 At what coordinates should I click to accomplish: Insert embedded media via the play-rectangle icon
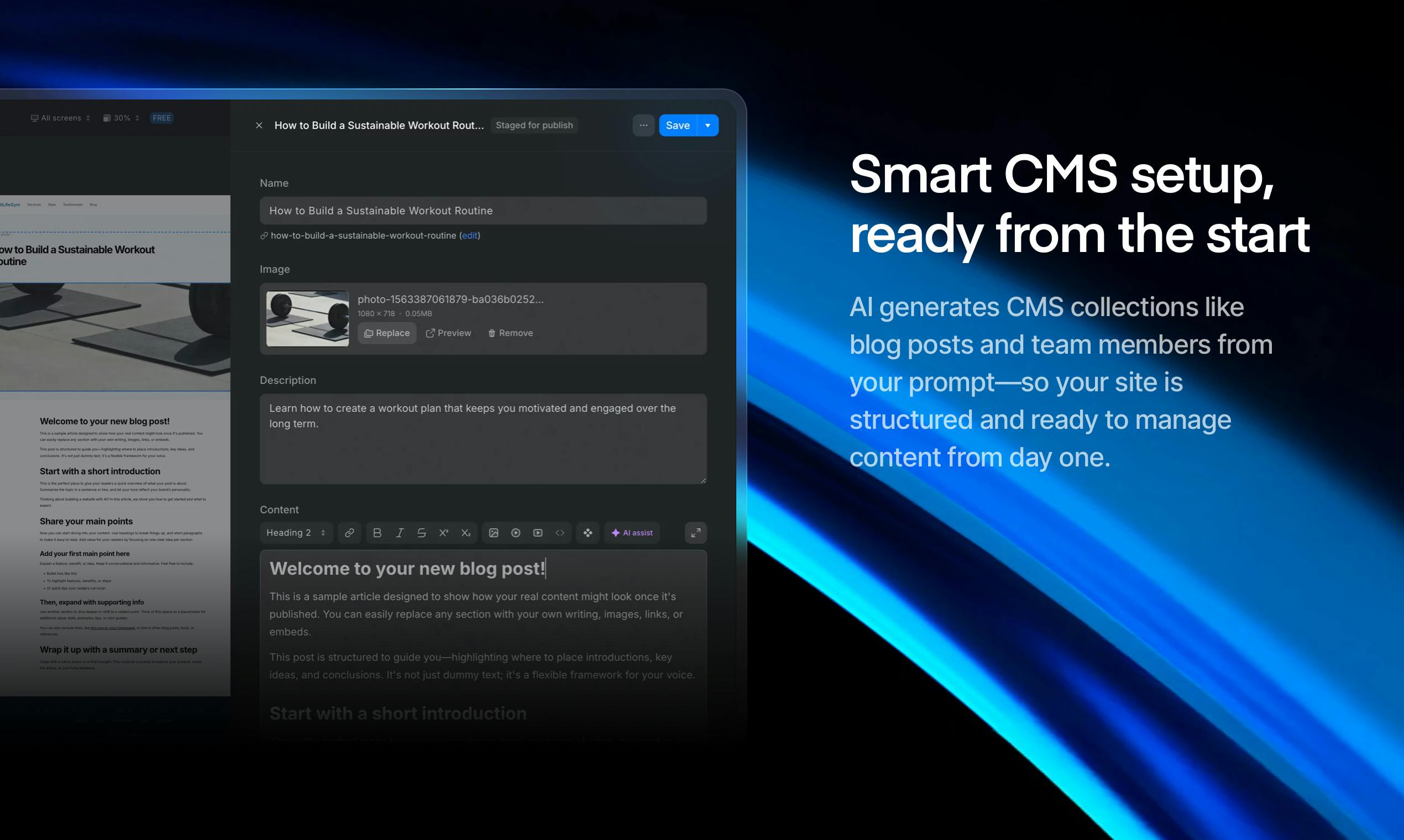click(538, 533)
